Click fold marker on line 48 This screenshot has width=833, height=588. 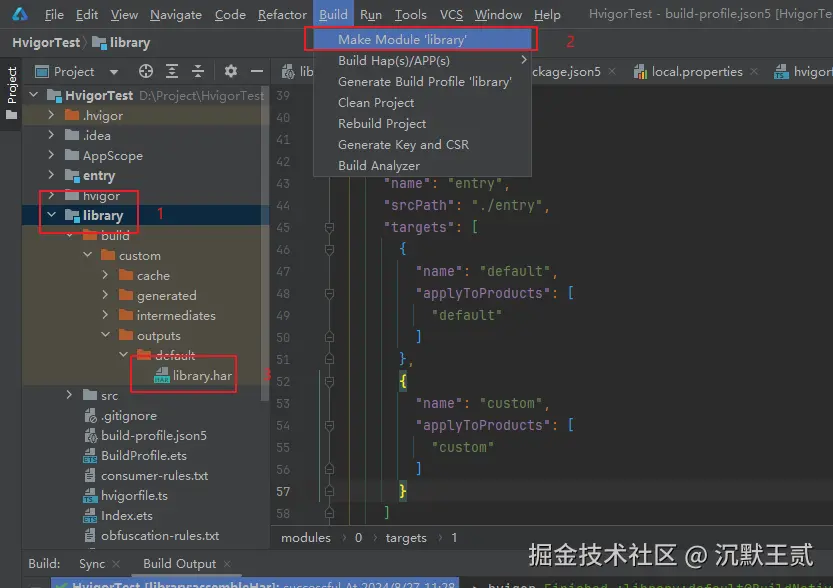pos(329,293)
